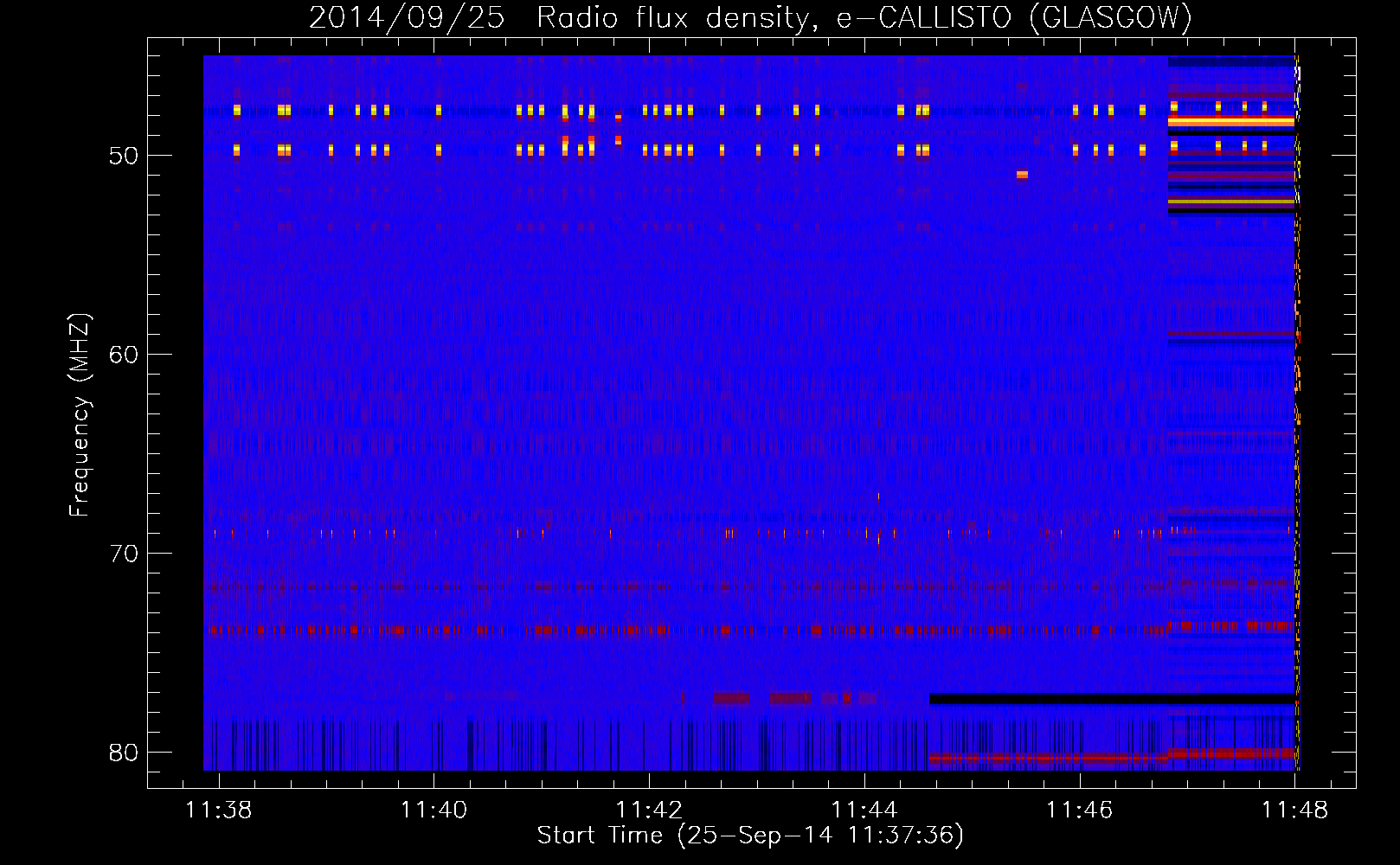1400x865 pixels.
Task: Click the '11:42' time tick label
Action: pos(649,810)
